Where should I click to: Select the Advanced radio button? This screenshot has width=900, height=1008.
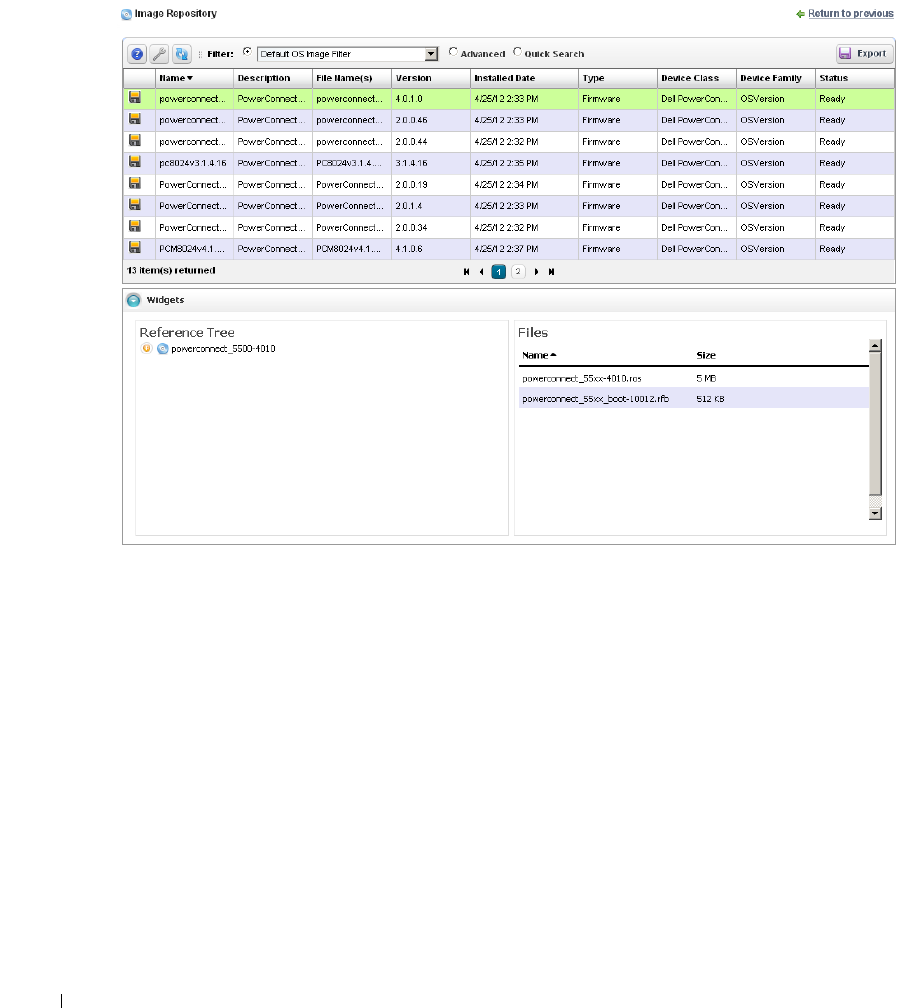tap(453, 51)
